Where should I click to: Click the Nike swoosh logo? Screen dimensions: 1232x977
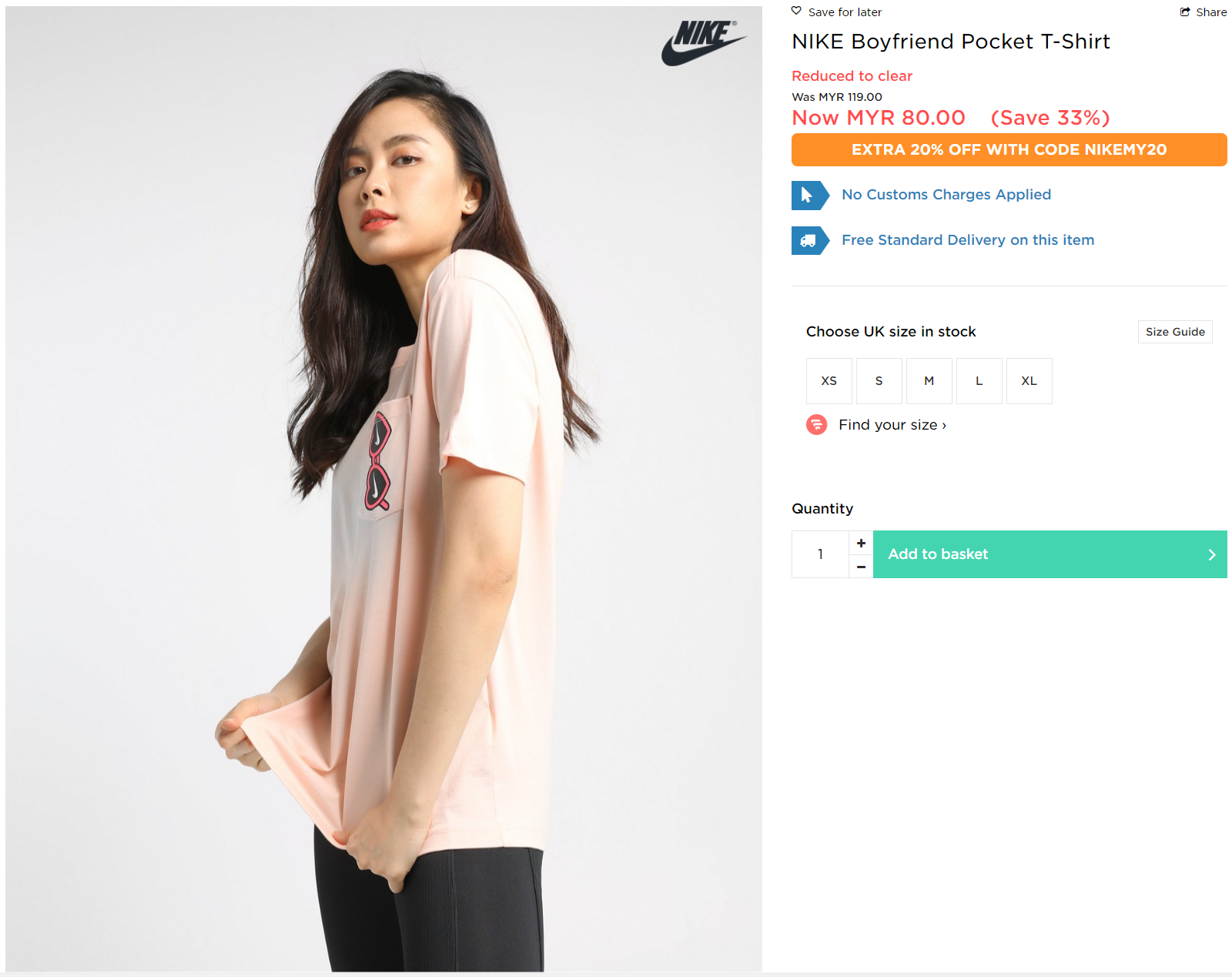[703, 43]
